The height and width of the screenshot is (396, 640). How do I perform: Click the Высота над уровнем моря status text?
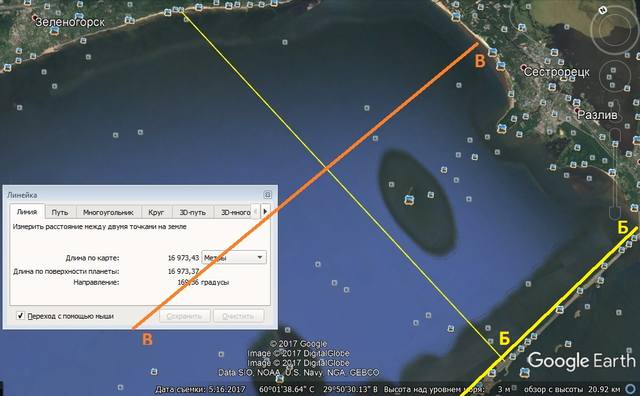(x=433, y=389)
